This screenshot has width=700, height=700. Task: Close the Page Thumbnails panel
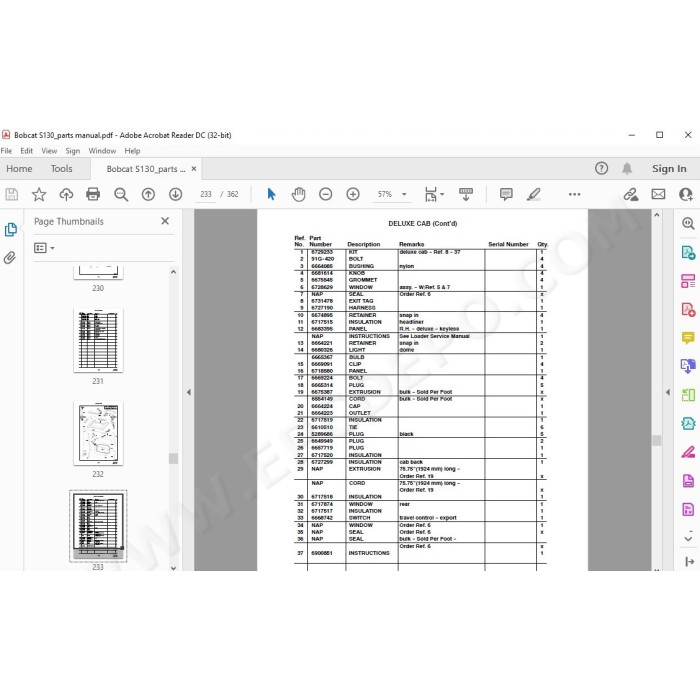tap(165, 221)
